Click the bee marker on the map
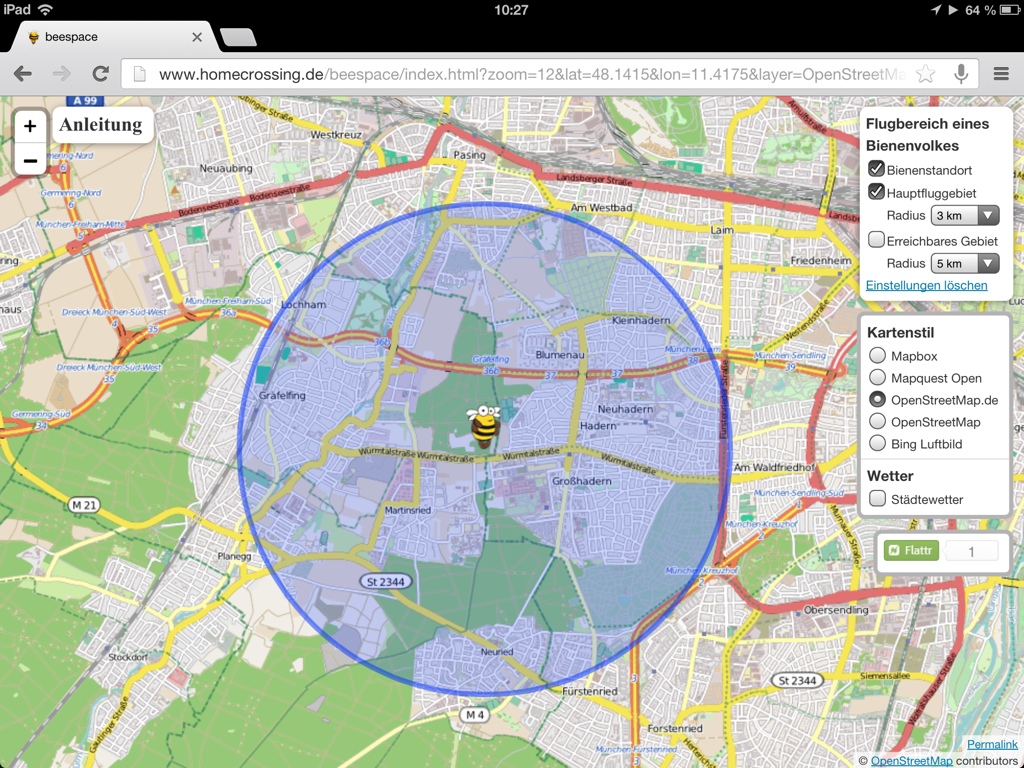1024x768 pixels. click(484, 426)
